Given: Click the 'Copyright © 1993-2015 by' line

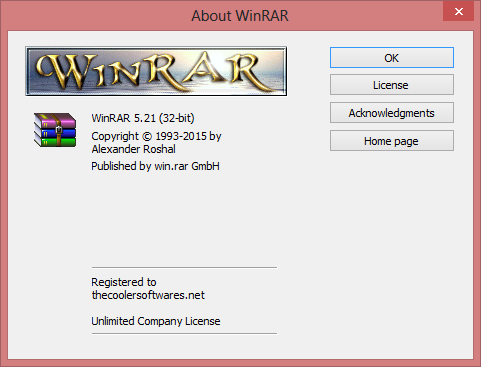Looking at the screenshot, I should (x=156, y=136).
